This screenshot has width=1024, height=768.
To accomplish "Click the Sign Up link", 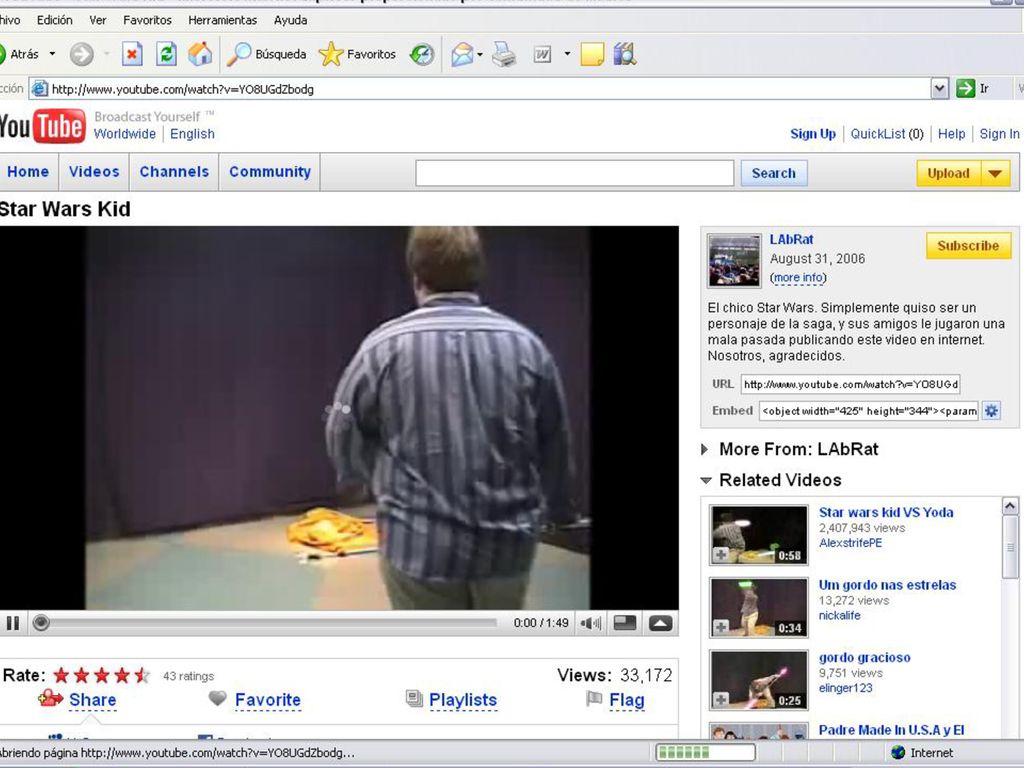I will click(813, 134).
